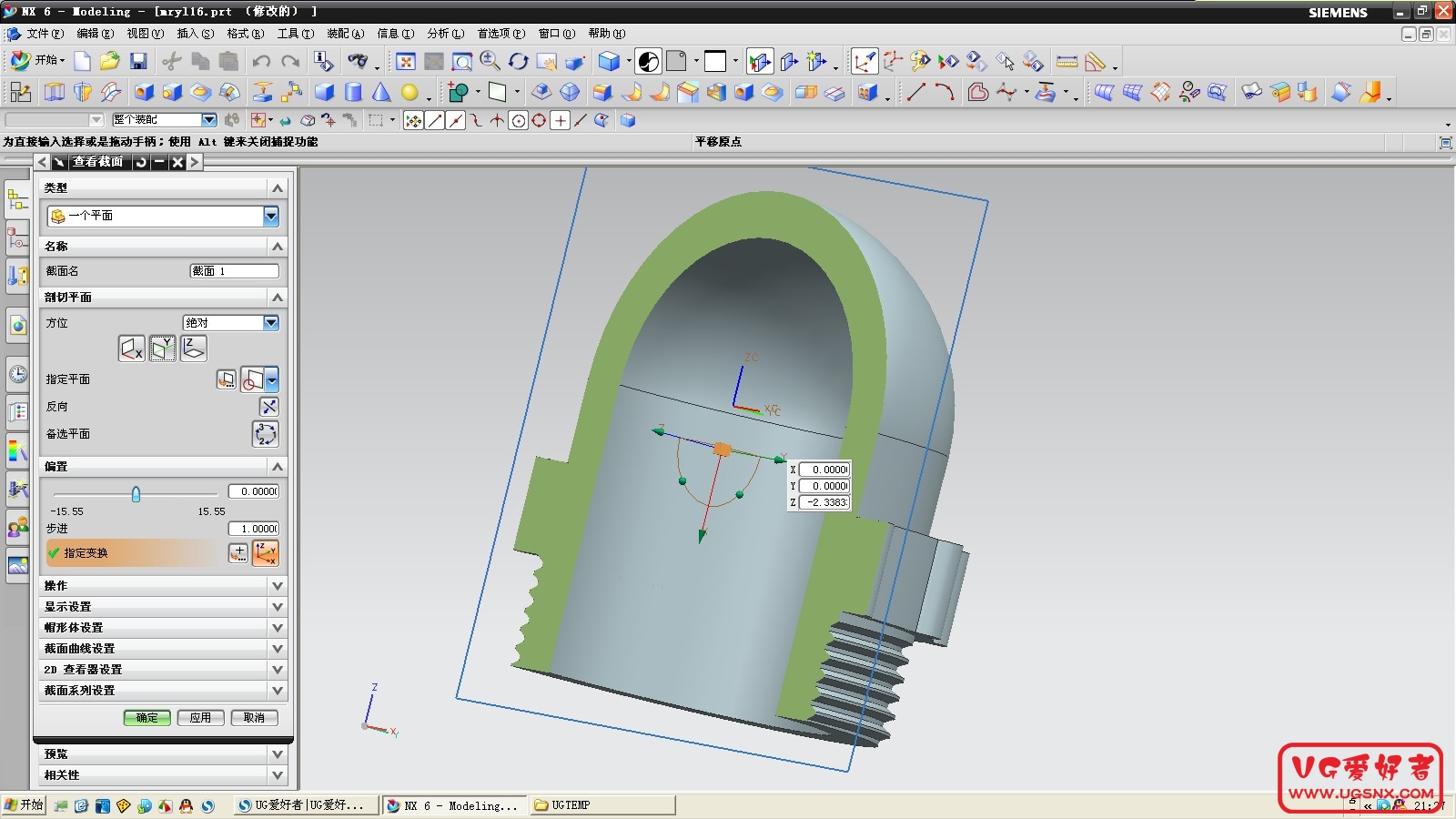Toggle the midpoint snap button
The height and width of the screenshot is (819, 1456).
[x=456, y=120]
